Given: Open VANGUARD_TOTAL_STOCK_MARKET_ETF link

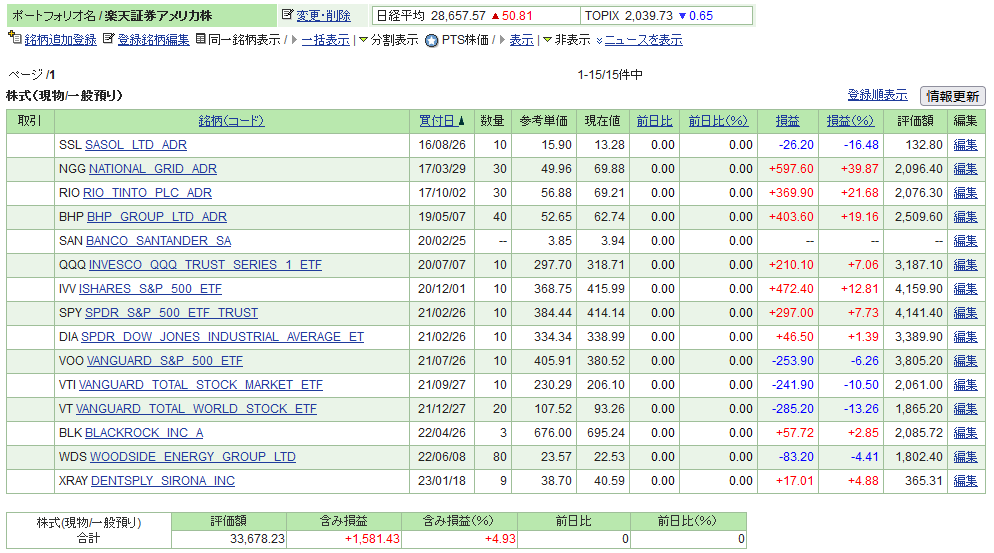Looking at the screenshot, I should pos(201,386).
